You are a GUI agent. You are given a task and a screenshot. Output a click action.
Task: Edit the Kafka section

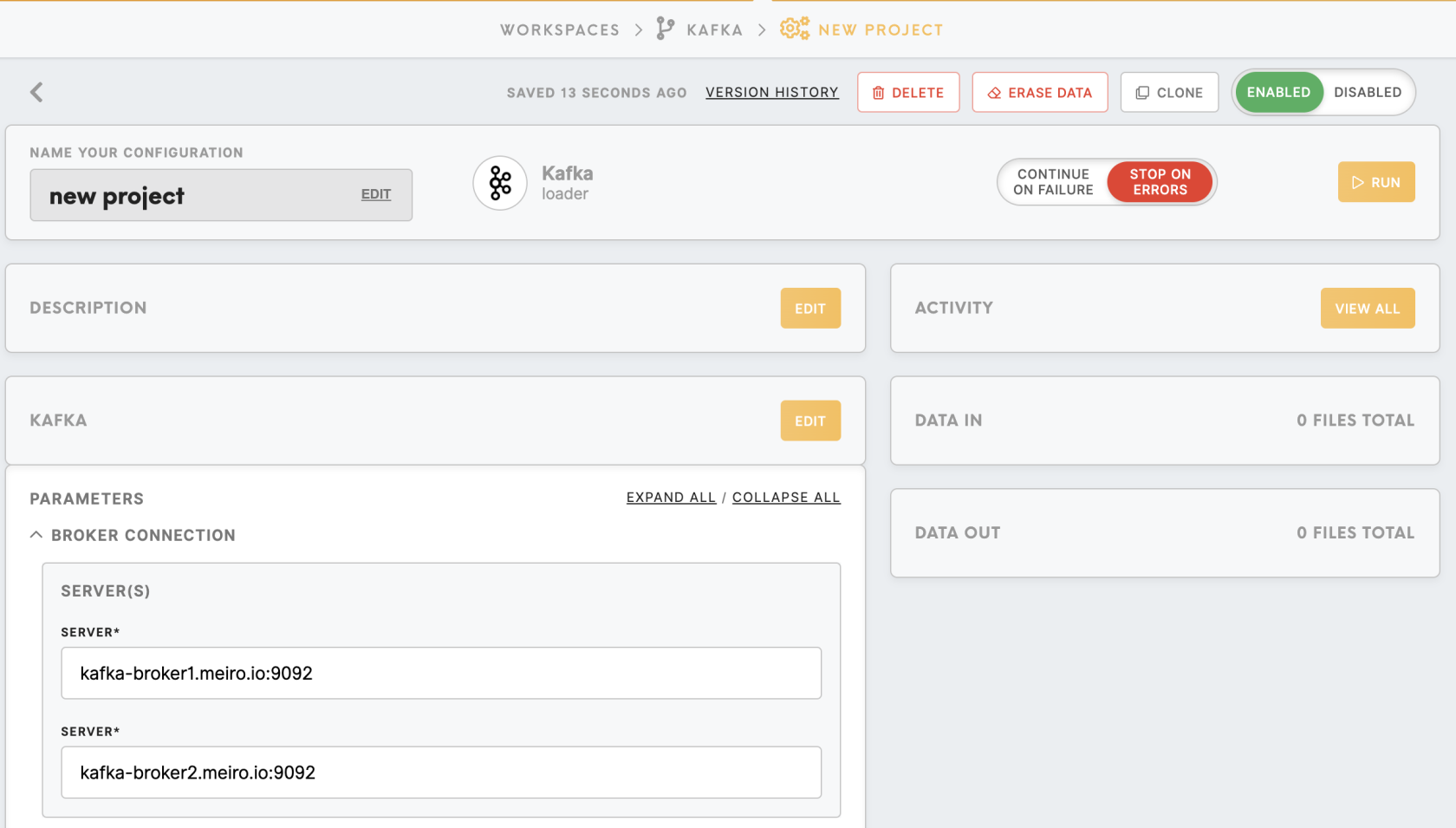810,421
